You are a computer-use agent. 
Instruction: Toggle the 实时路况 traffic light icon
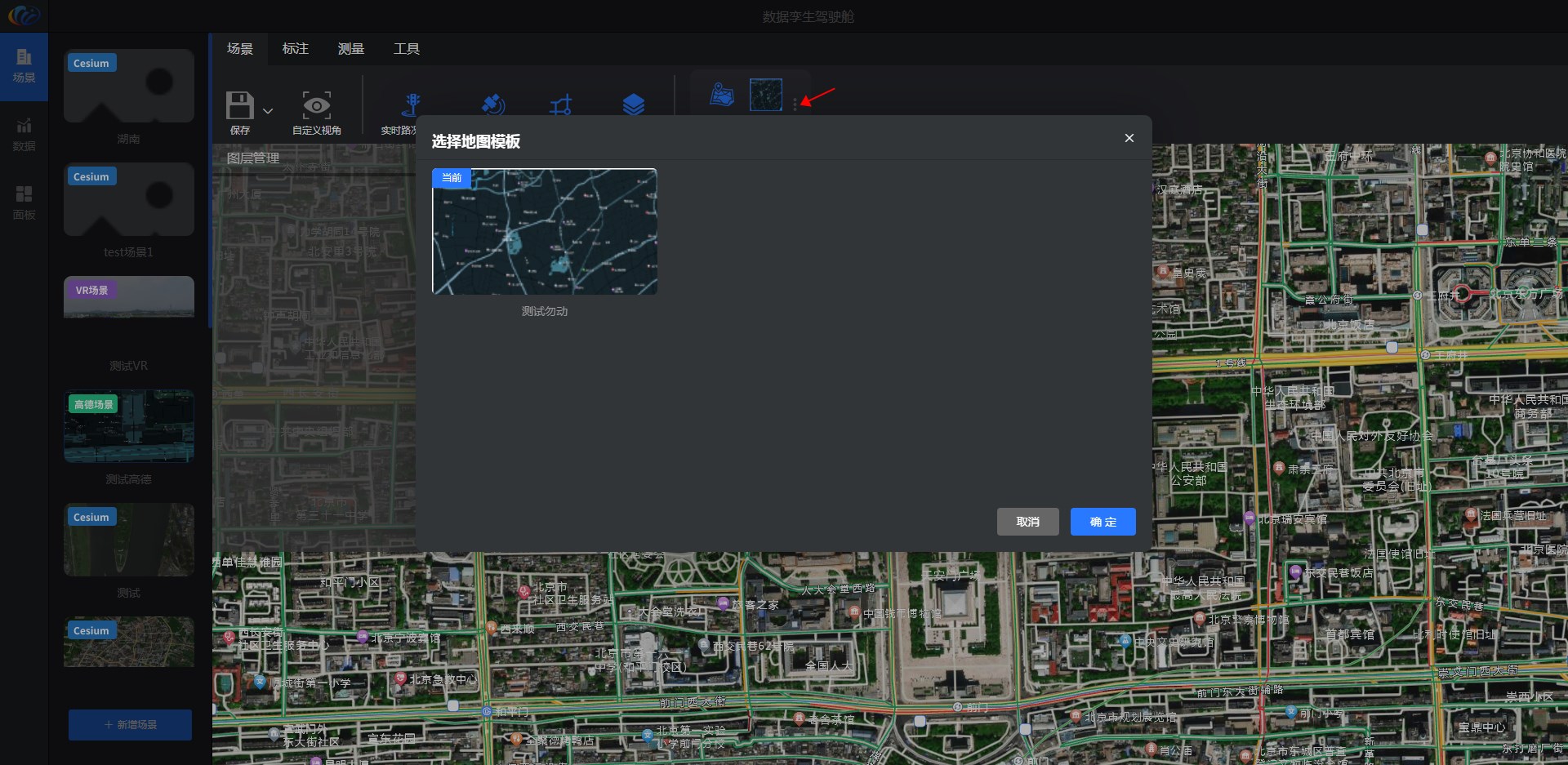click(x=412, y=105)
